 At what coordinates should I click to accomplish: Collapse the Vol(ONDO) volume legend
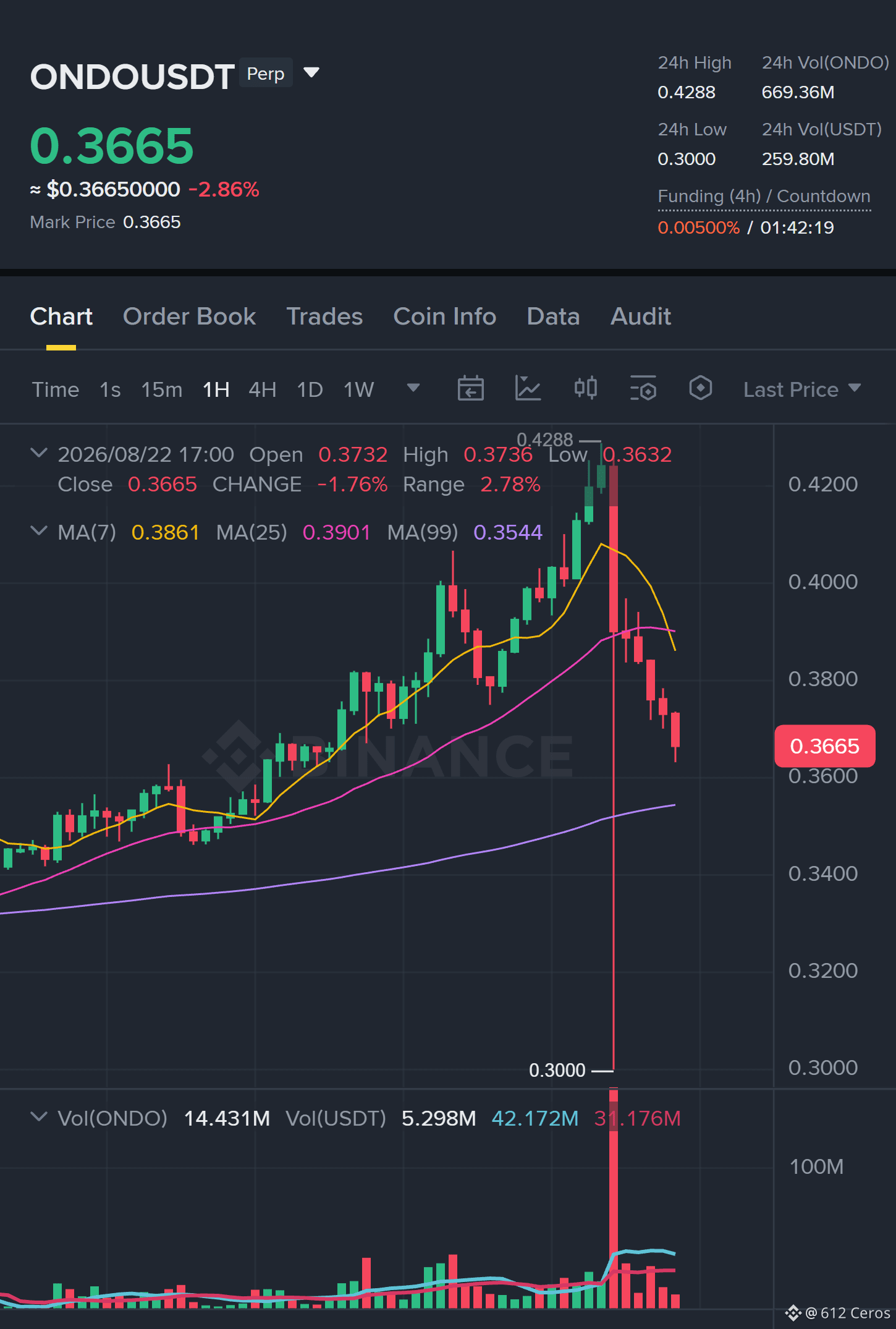coord(38,1117)
